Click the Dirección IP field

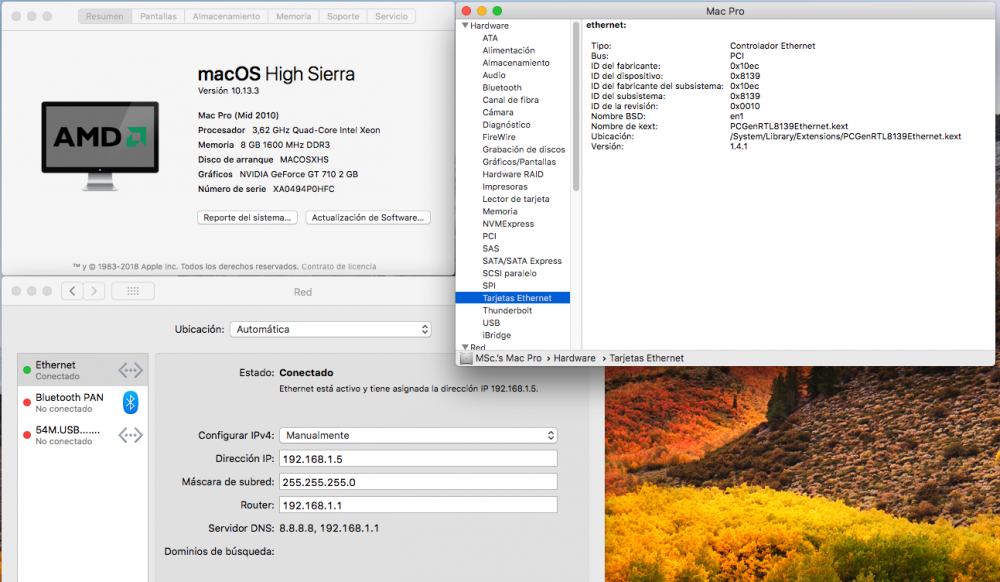click(418, 459)
